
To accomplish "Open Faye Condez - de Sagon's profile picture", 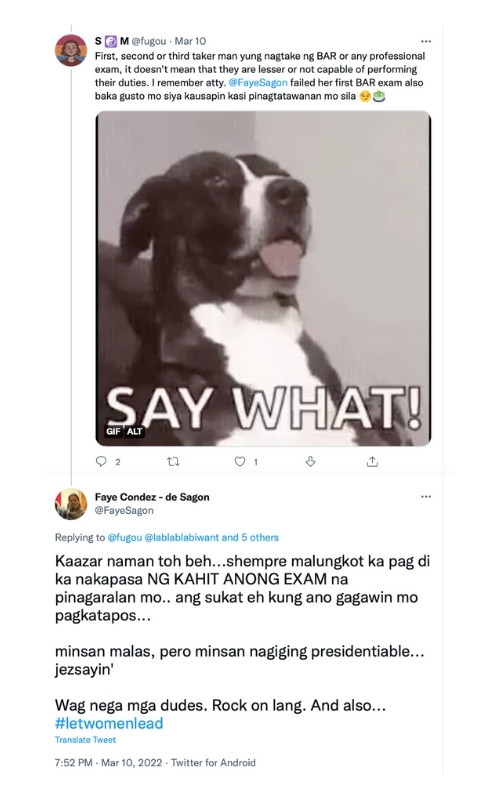I will tap(71, 504).
